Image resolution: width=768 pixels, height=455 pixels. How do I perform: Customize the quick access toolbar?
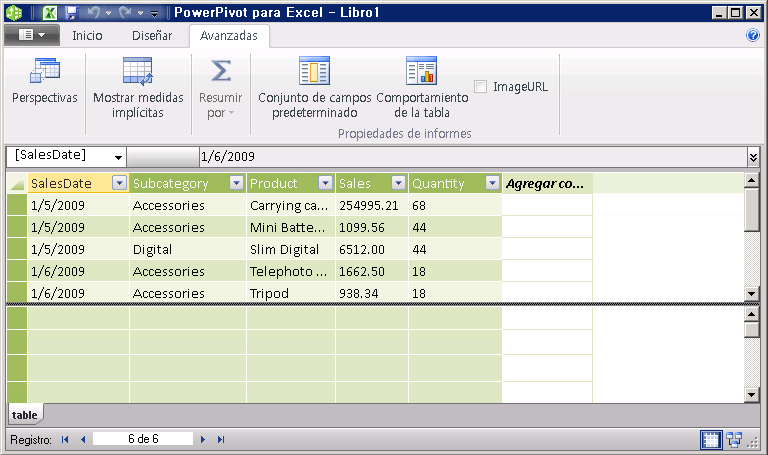click(154, 14)
